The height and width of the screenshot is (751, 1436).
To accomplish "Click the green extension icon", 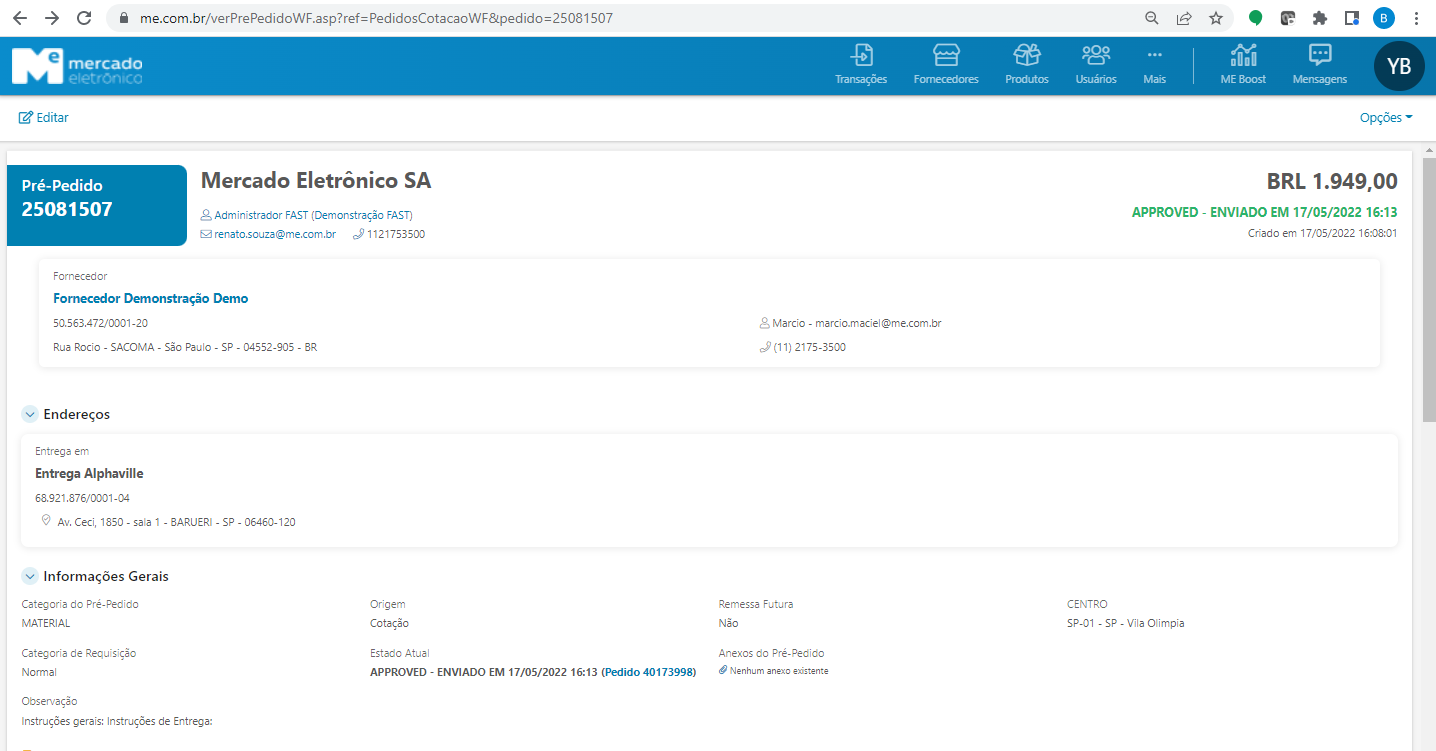I will click(x=1256, y=18).
